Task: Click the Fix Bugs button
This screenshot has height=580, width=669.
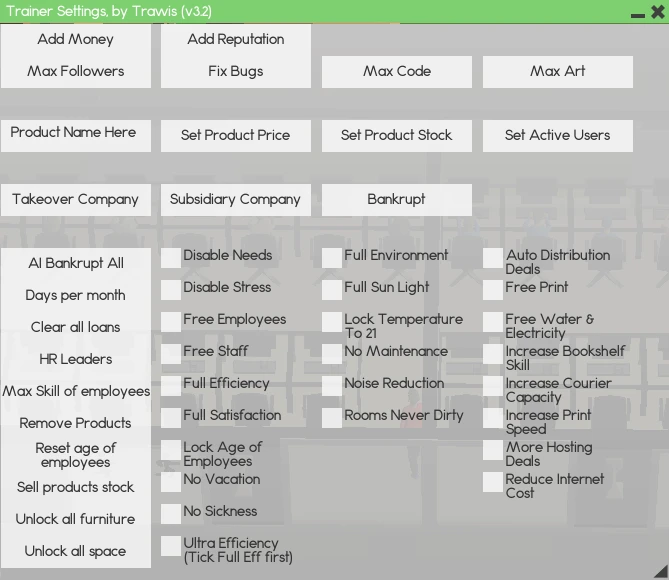Action: click(236, 71)
